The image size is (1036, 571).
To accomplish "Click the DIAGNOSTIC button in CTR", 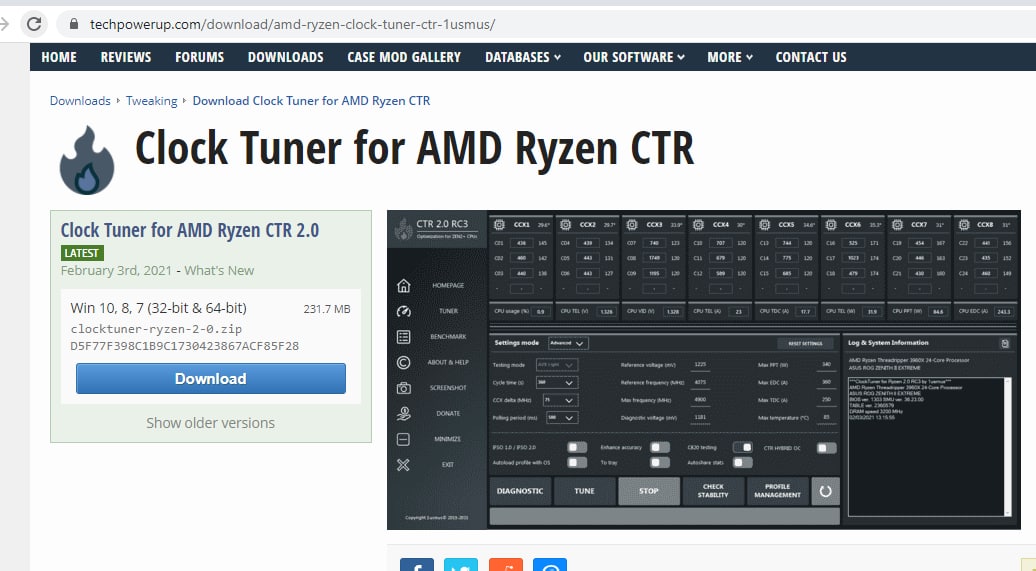I will 520,491.
